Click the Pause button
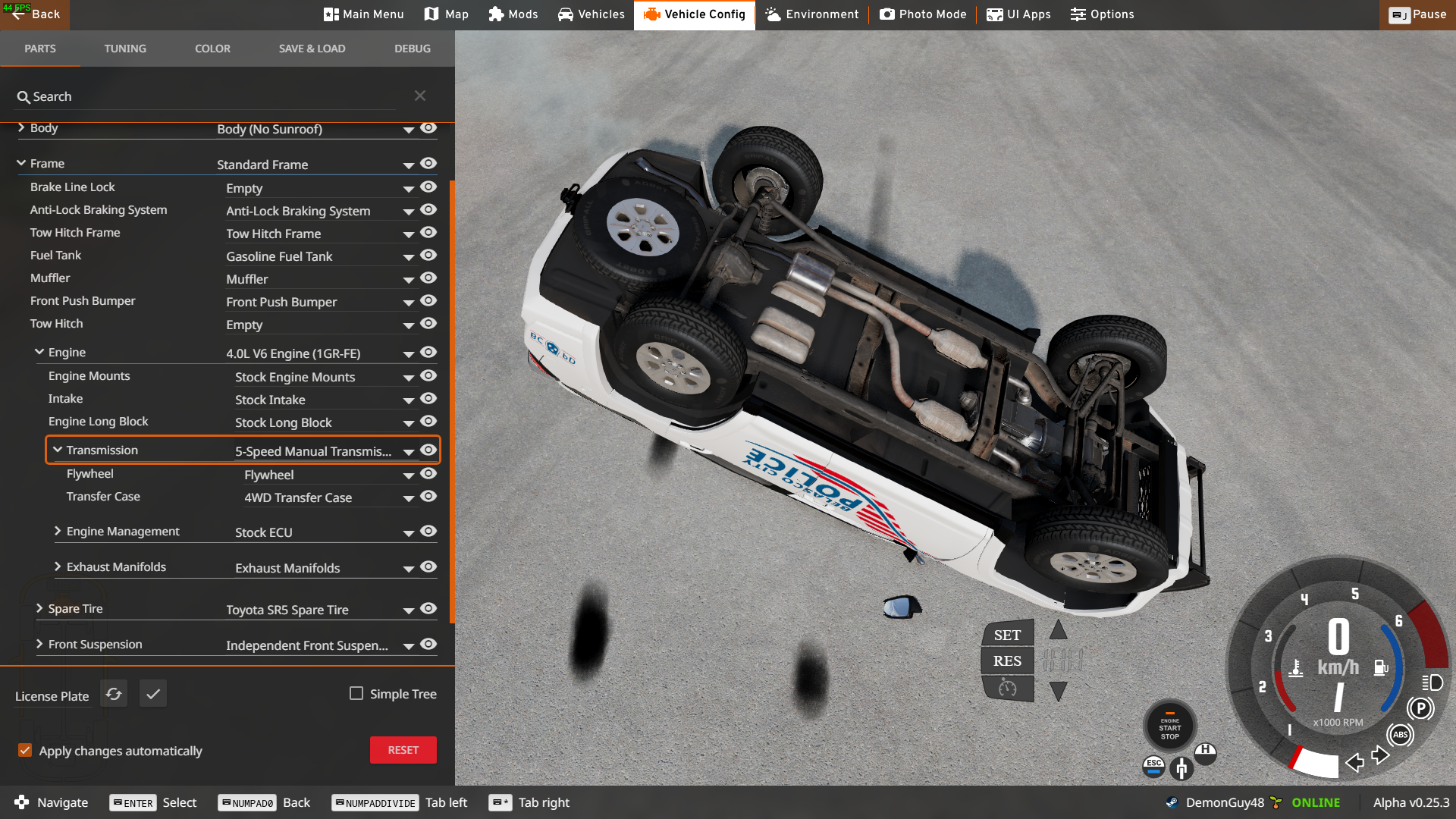Screen dimensions: 1456x819 point(1417,14)
